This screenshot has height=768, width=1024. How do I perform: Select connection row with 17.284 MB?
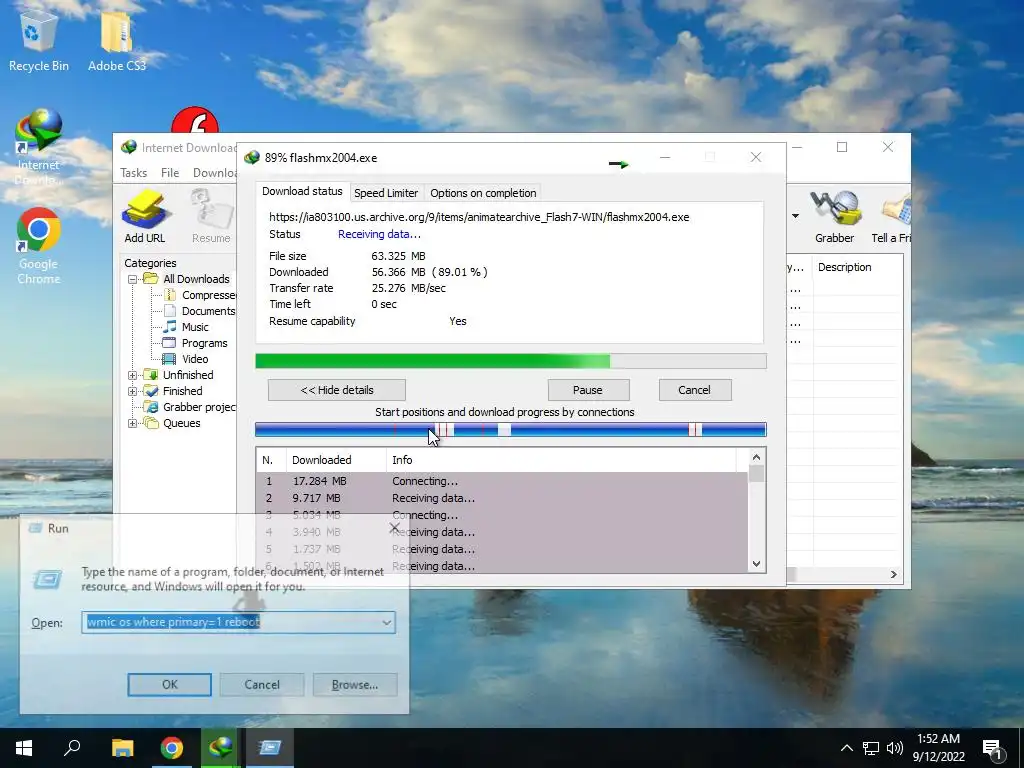pos(502,481)
